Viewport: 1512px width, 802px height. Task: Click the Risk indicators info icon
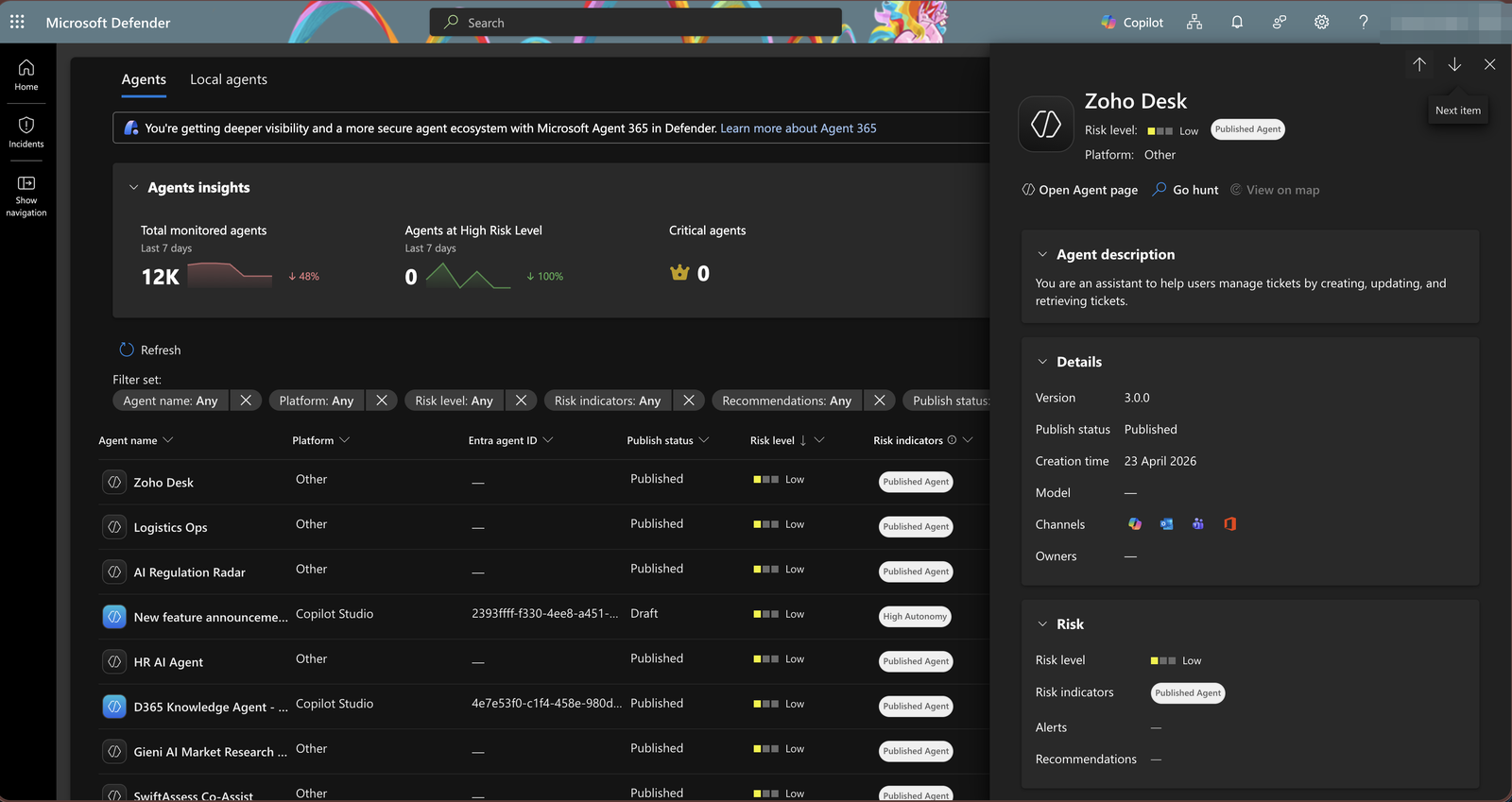coord(952,440)
